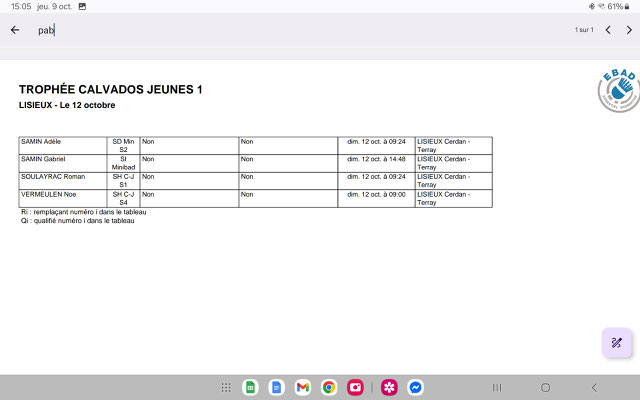Launch Chrome from the taskbar
Viewport: 640px width, 400px height.
329,387
